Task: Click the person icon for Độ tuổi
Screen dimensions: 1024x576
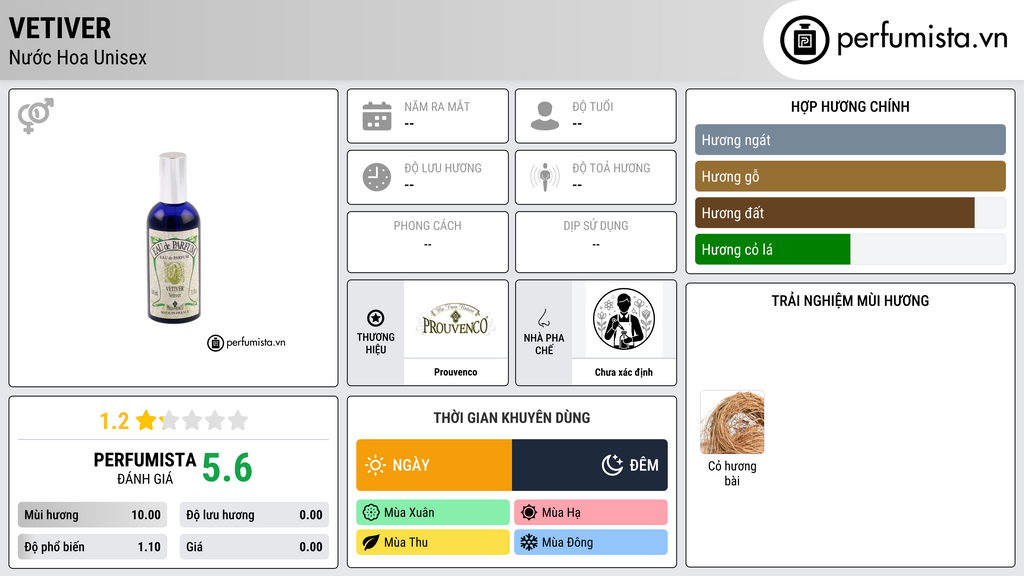Action: 545,116
